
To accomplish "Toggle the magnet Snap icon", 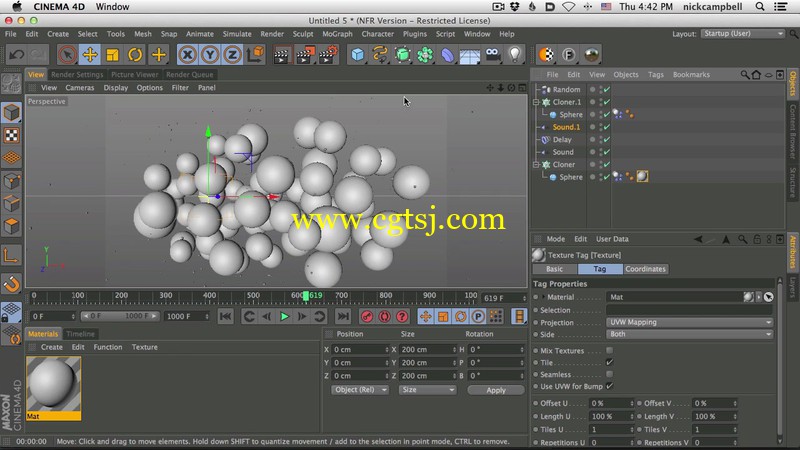I will pyautogui.click(x=11, y=283).
